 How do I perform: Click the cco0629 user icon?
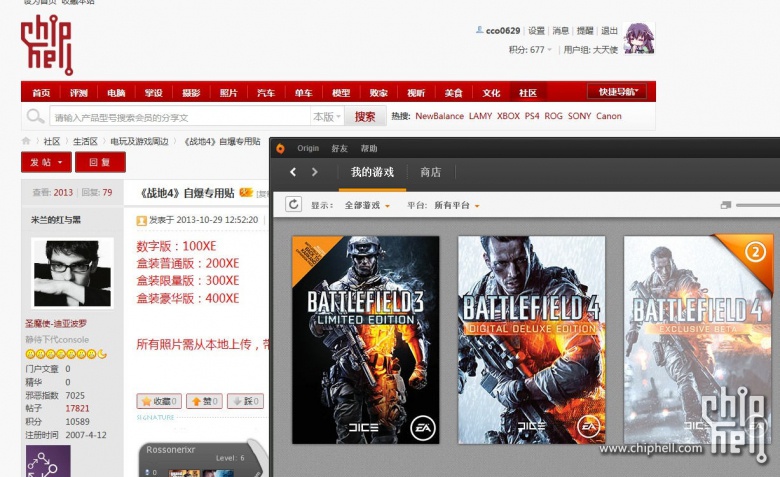click(x=480, y=30)
